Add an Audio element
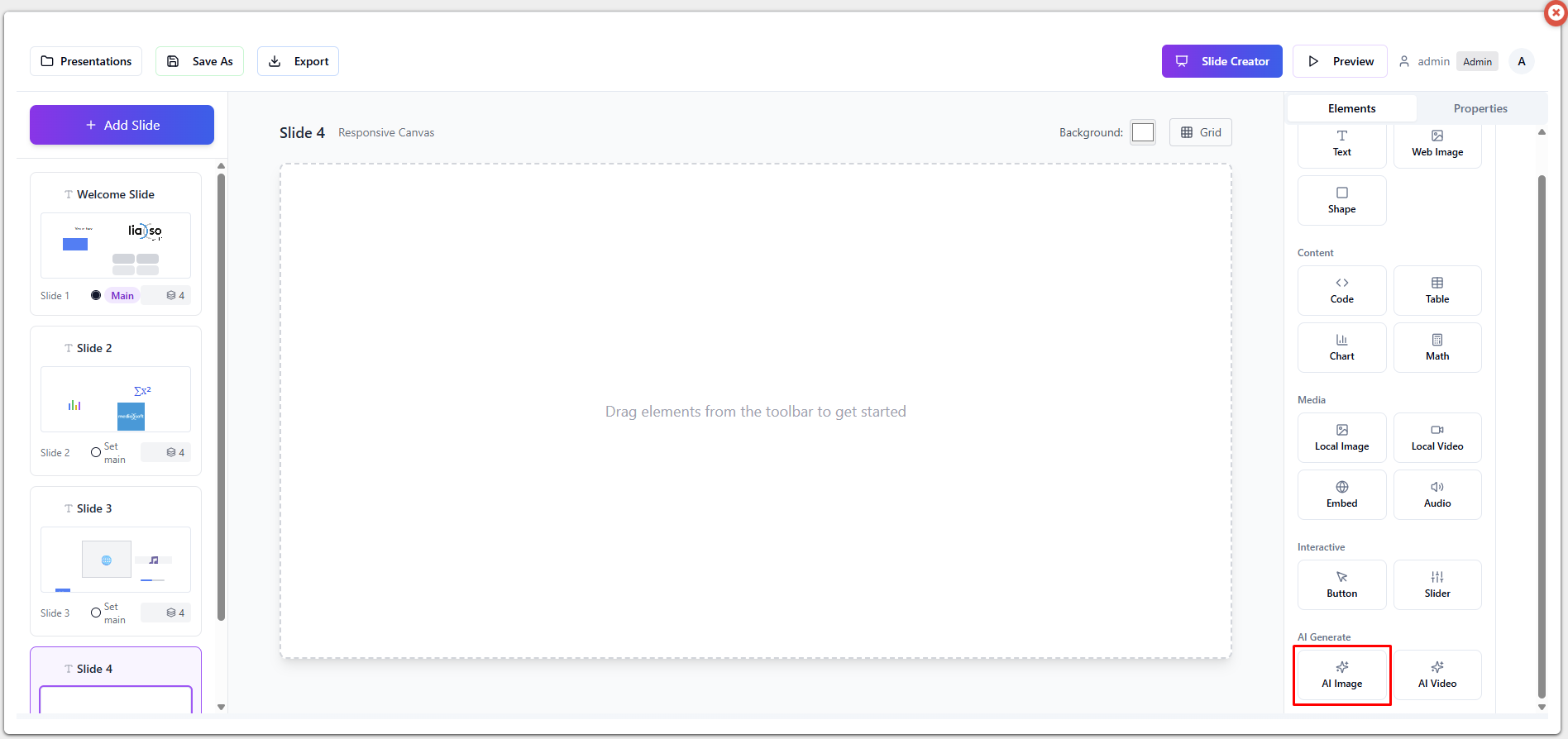Screen dimensions: 1568x739 1437,494
